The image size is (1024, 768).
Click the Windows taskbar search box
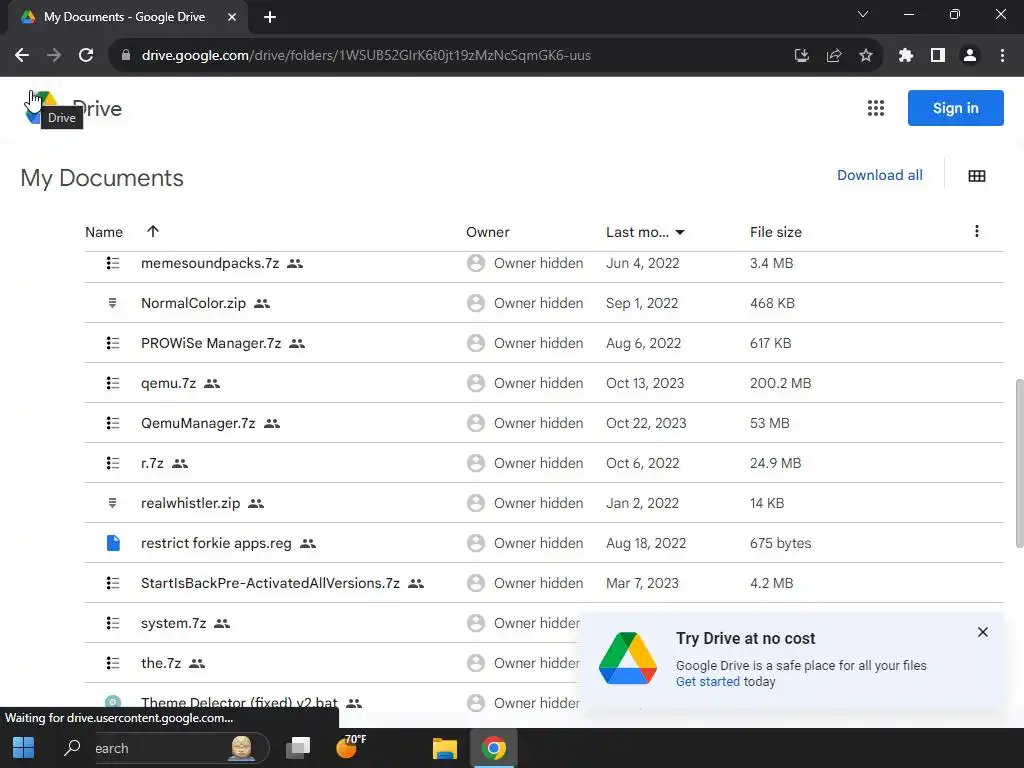click(x=165, y=748)
